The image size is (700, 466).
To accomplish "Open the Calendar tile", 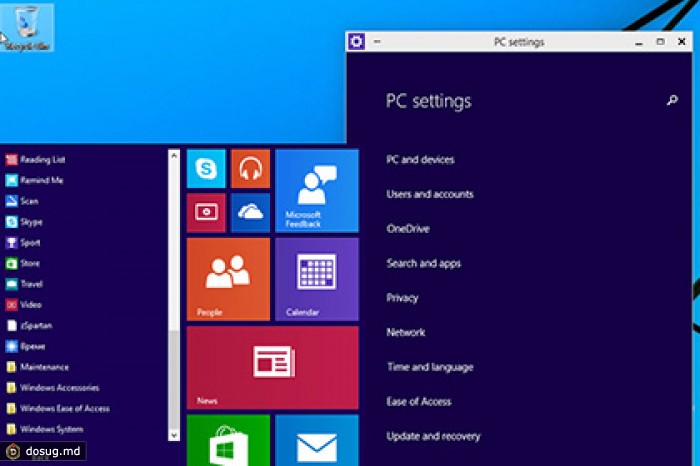I will pos(317,279).
